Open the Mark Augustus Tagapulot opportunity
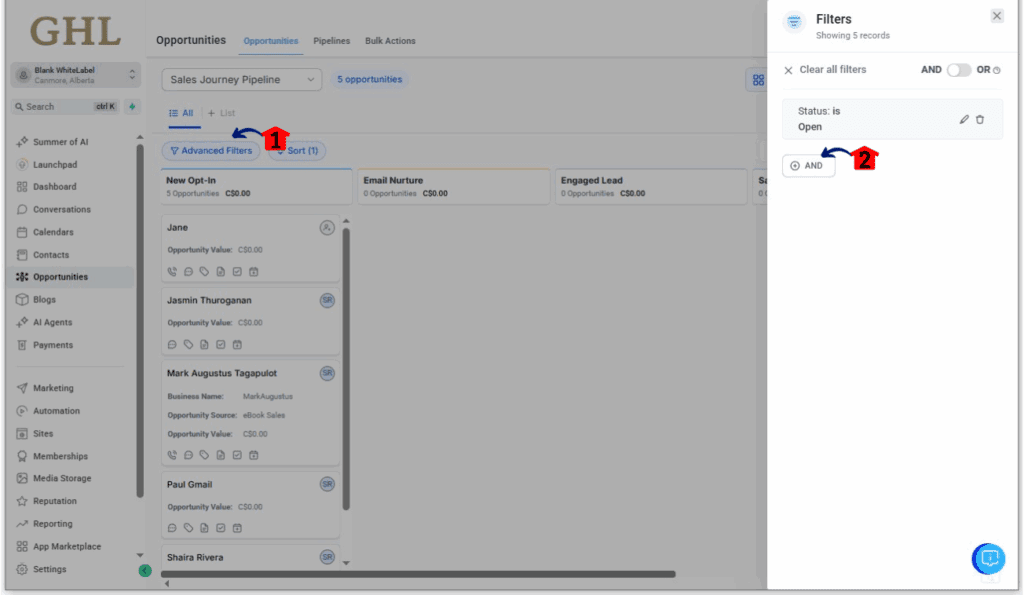The width and height of the screenshot is (1024, 595). pyautogui.click(x=250, y=413)
